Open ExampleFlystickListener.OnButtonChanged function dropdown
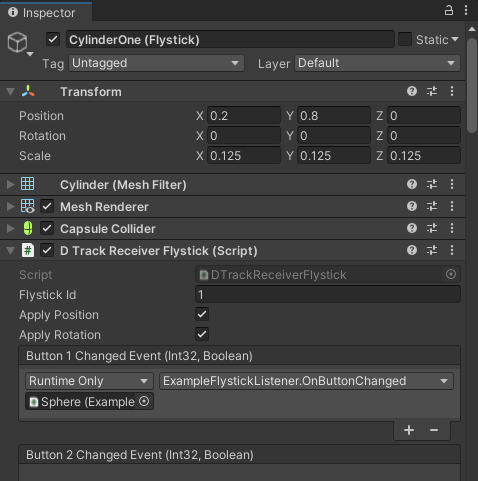478x481 pixels. [x=306, y=381]
